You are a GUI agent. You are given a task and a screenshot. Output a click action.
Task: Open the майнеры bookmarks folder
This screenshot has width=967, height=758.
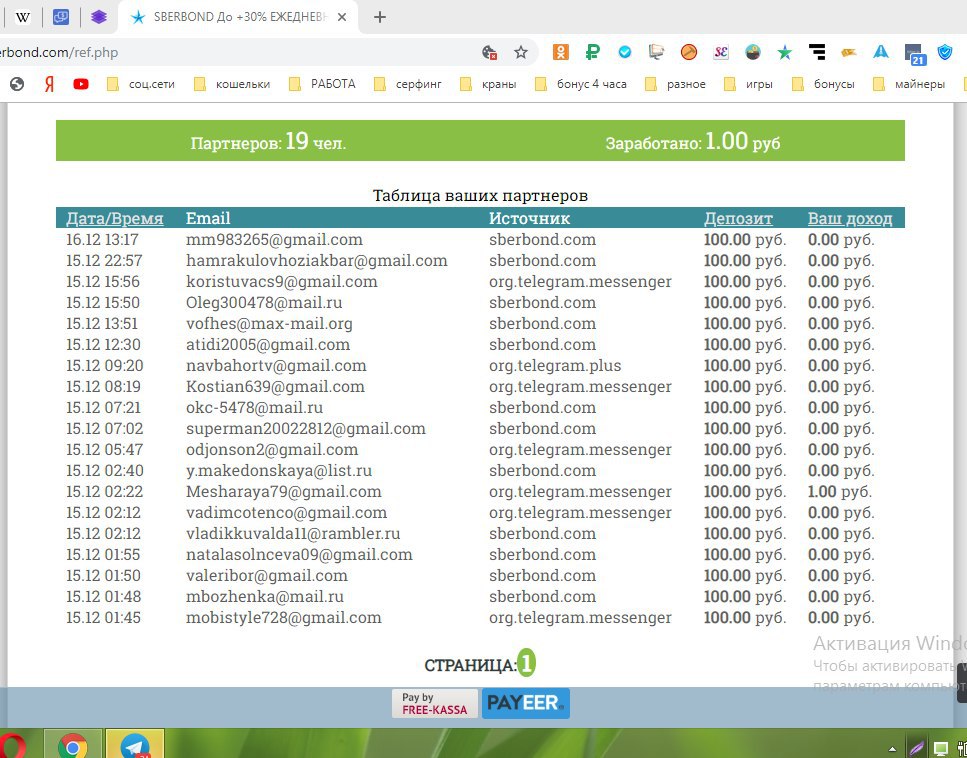click(909, 84)
